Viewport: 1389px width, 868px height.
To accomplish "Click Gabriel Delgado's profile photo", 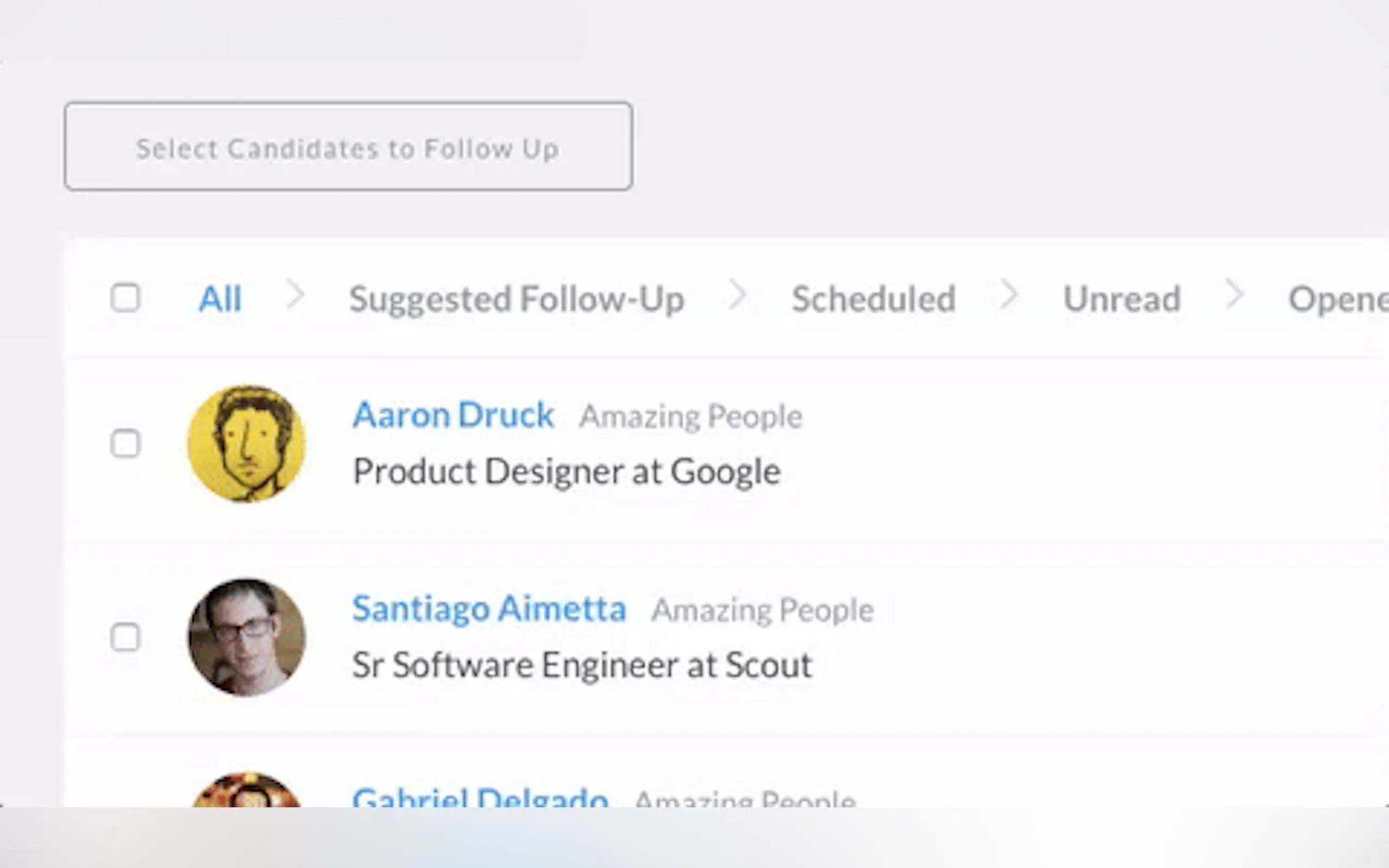I will click(x=246, y=792).
